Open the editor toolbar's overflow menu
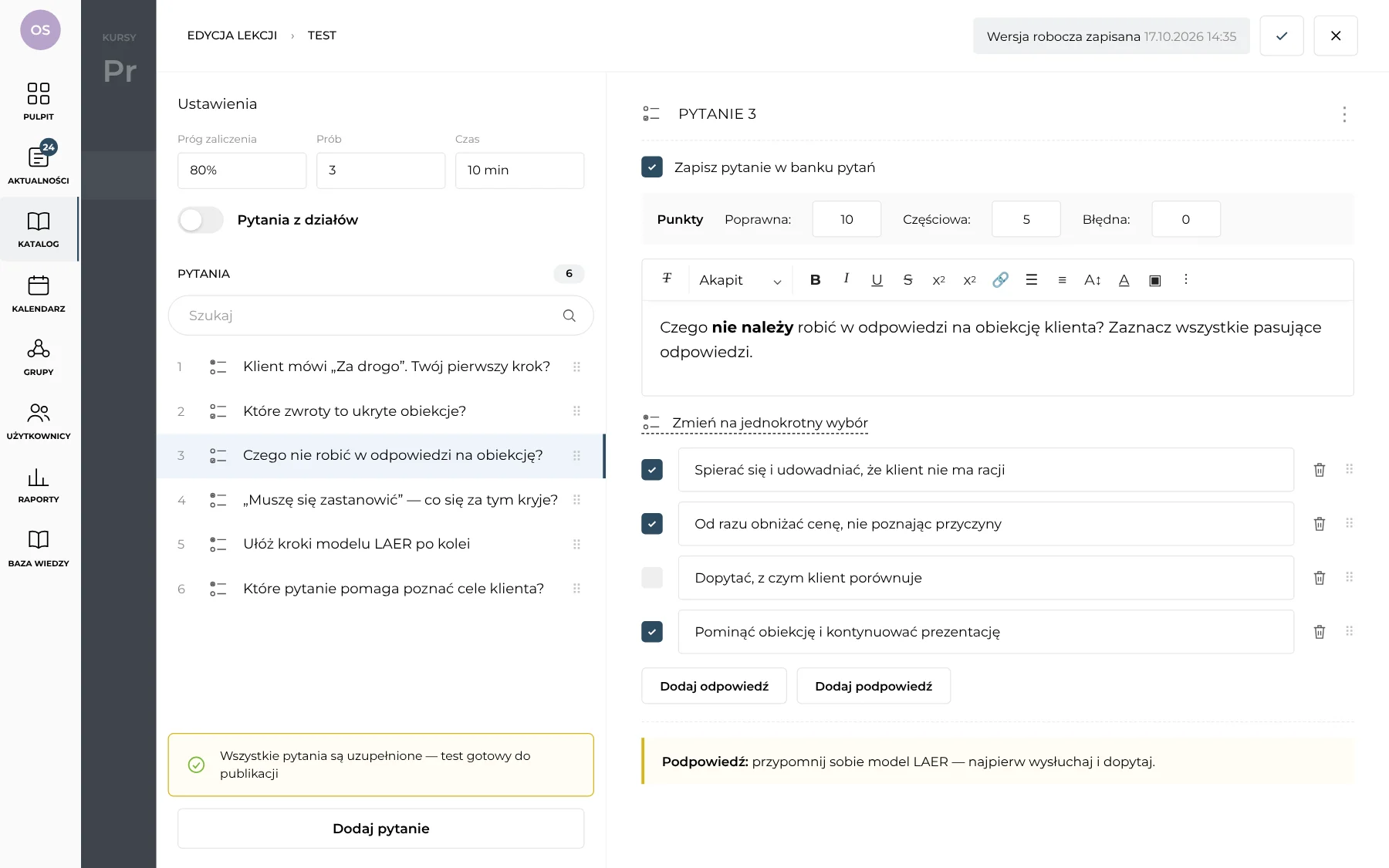 coord(1186,279)
